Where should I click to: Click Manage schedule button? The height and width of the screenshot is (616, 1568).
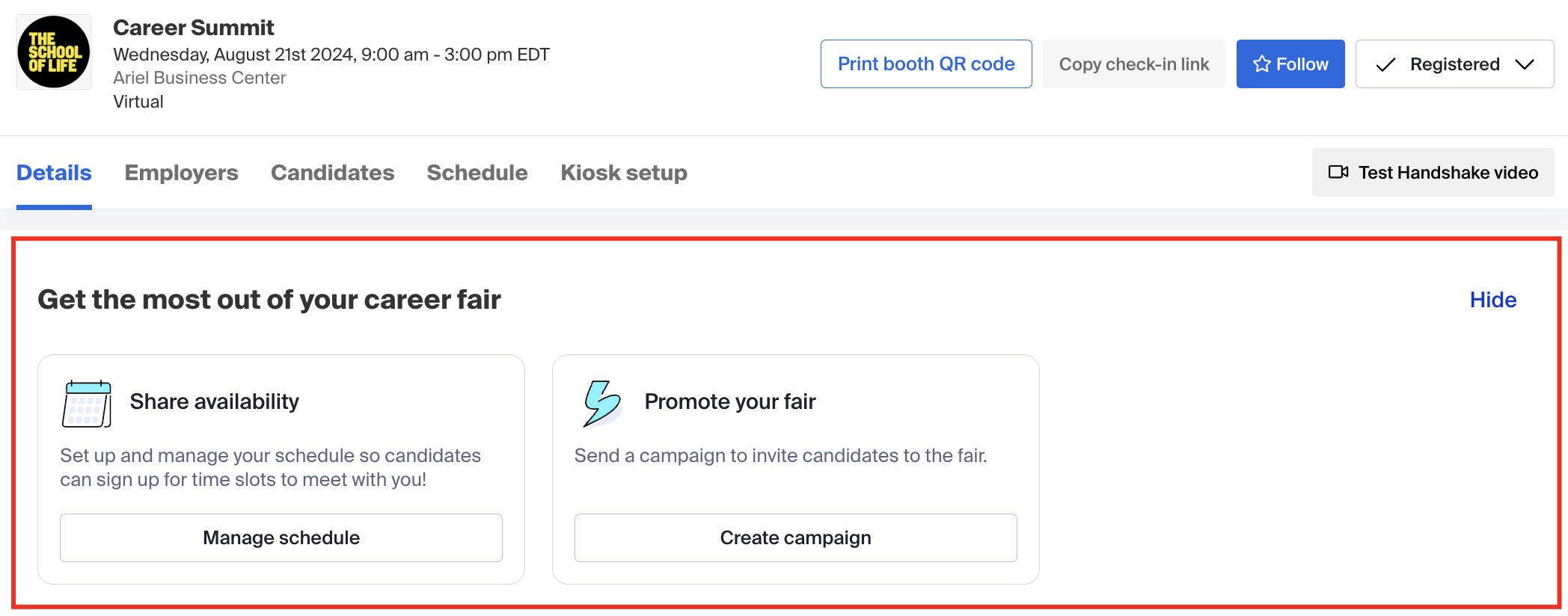[281, 538]
